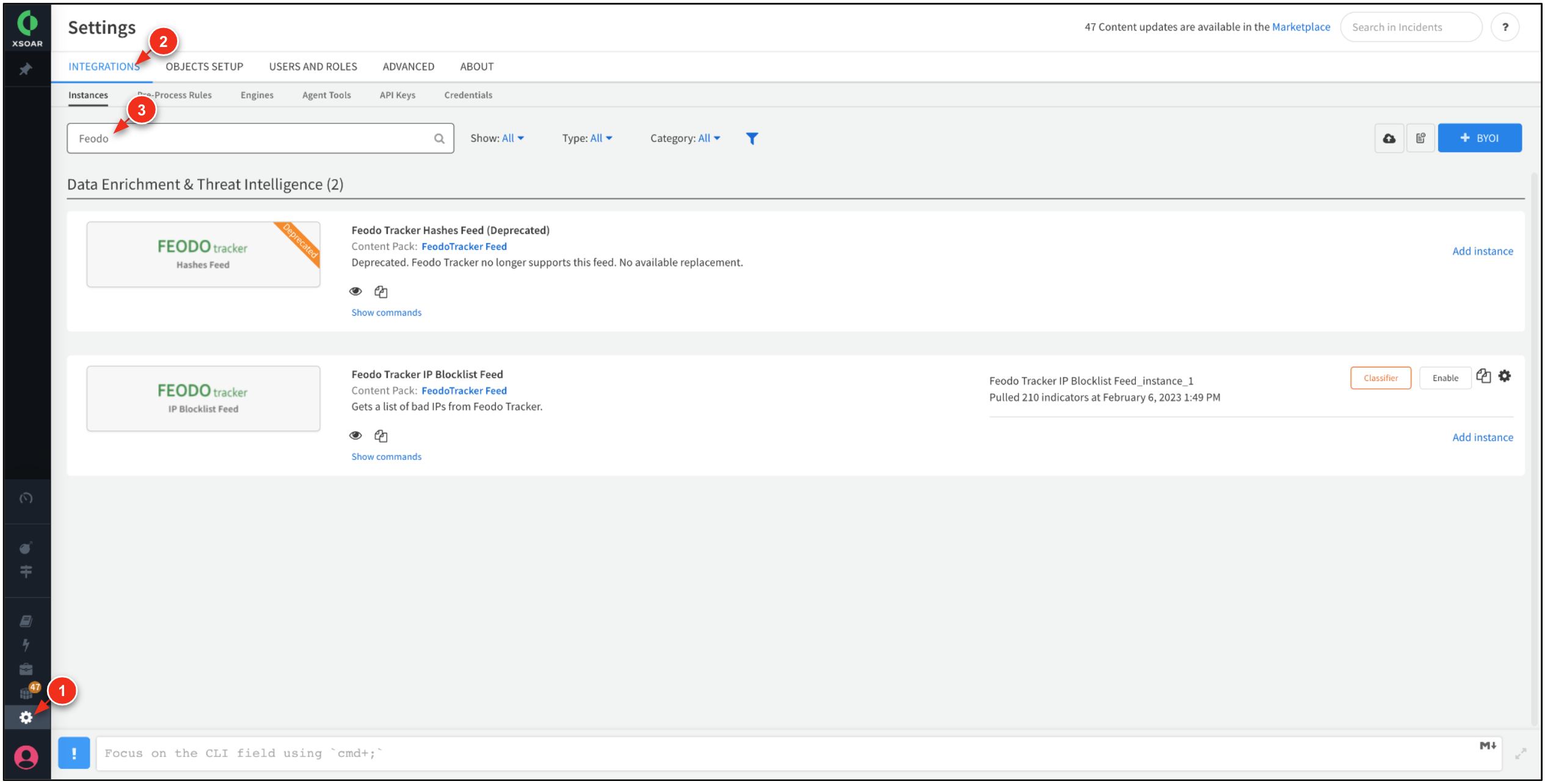The height and width of the screenshot is (784, 1545).
Task: Expand Show commands for IP Blocklist Feed
Action: click(386, 456)
